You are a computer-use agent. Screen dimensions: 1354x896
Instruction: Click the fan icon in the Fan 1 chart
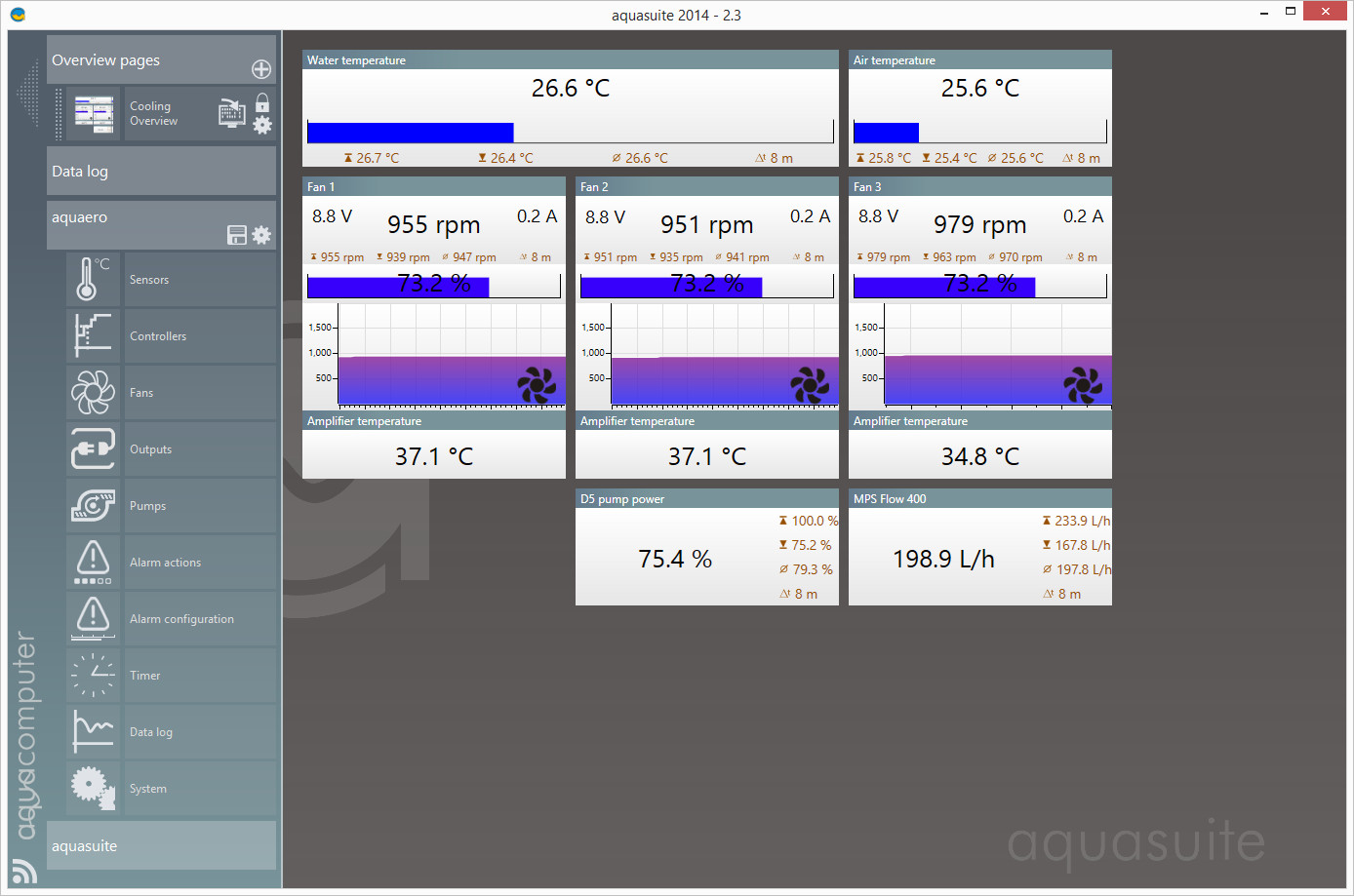click(x=537, y=385)
